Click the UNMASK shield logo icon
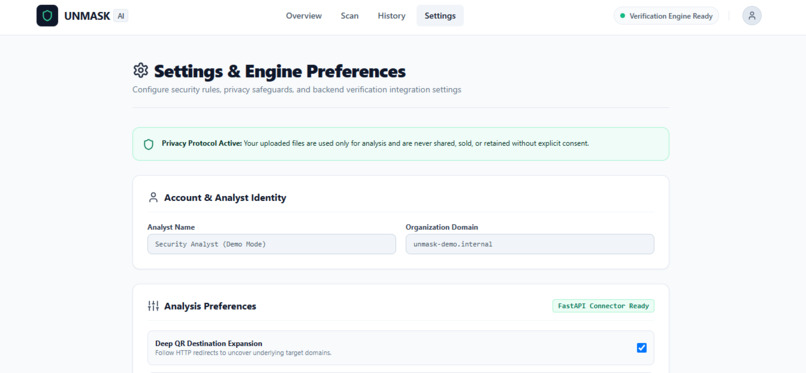This screenshot has width=806, height=373. point(47,16)
